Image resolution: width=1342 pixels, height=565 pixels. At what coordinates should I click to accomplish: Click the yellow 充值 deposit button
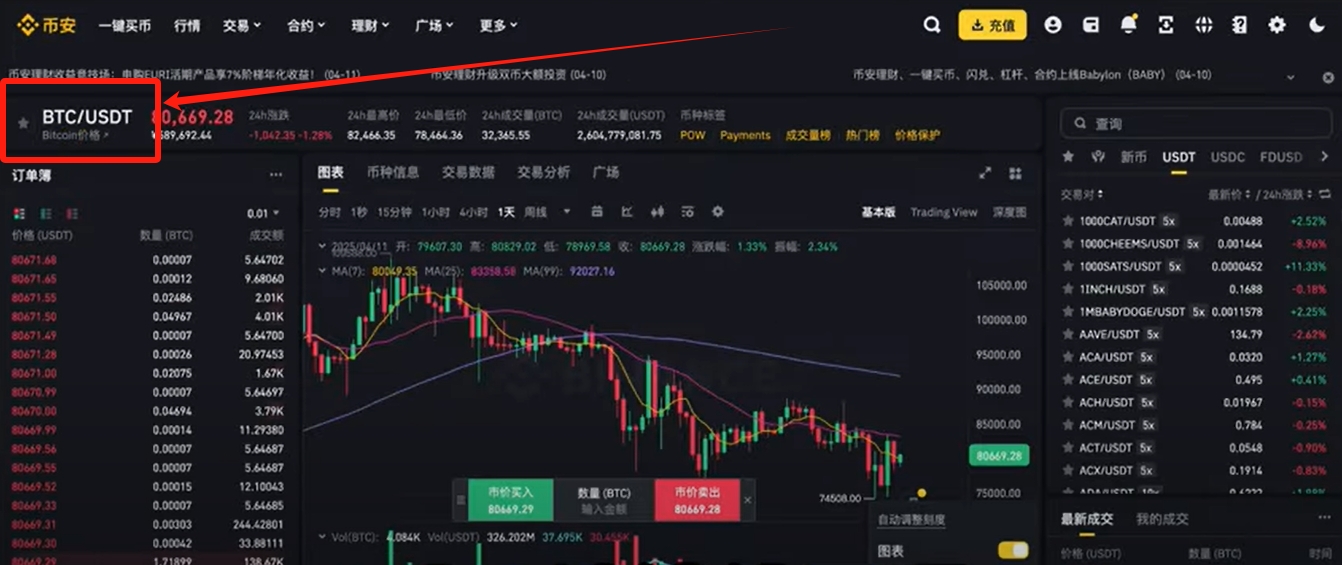point(992,25)
